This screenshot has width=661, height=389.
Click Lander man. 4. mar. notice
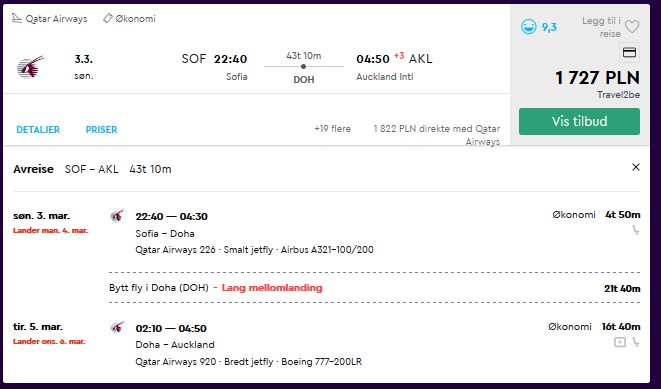pyautogui.click(x=51, y=230)
